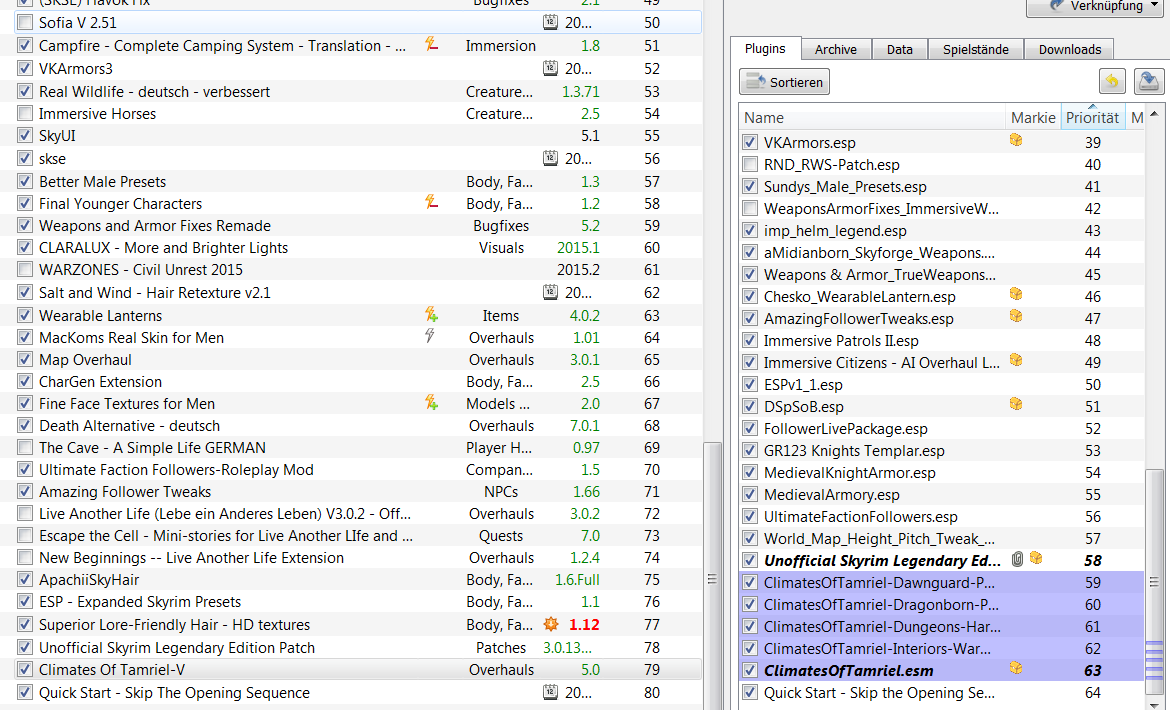Click conflict flag icon on Campfire mod row
1170x710 pixels.
[432, 45]
